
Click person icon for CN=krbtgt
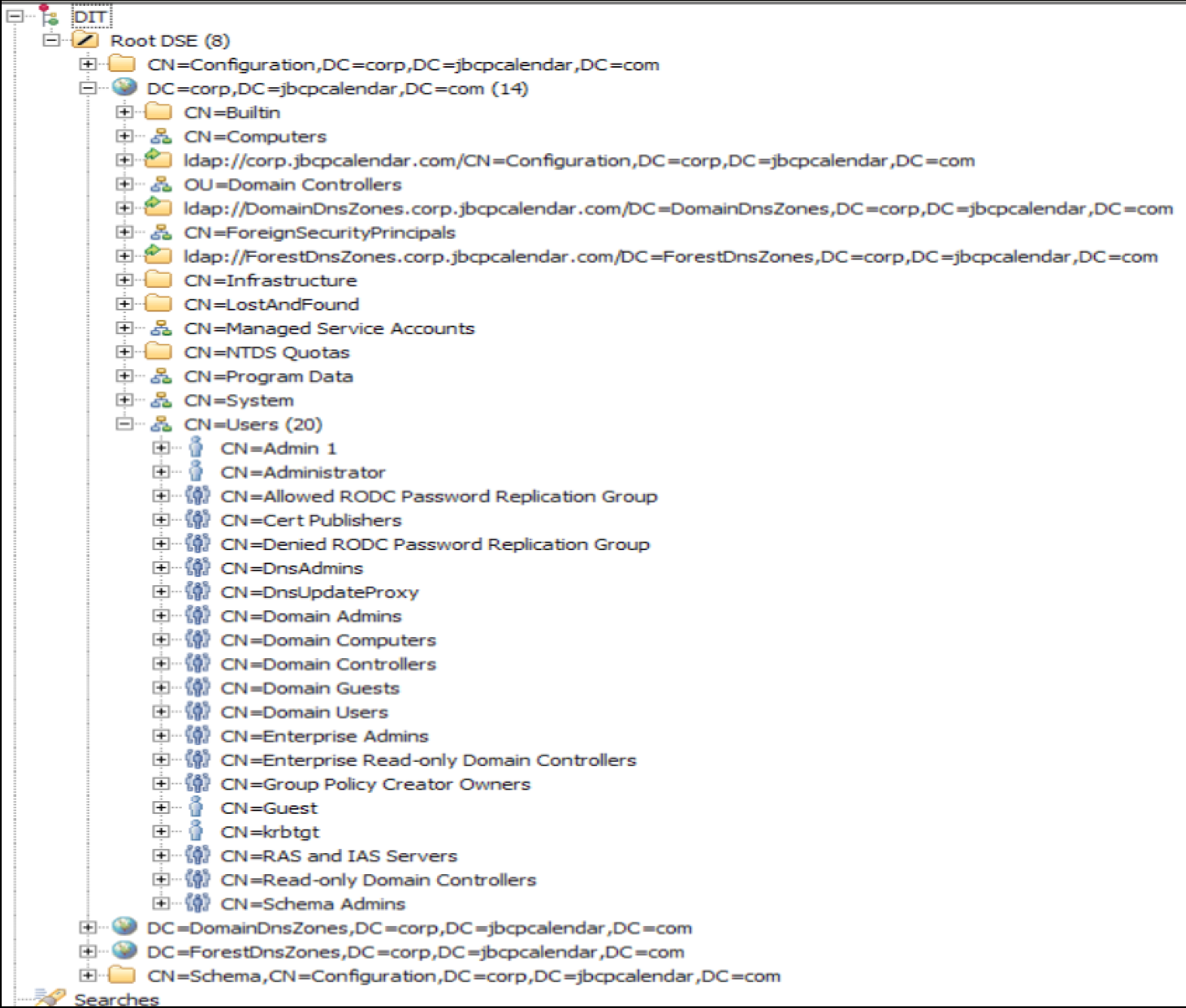point(196,831)
